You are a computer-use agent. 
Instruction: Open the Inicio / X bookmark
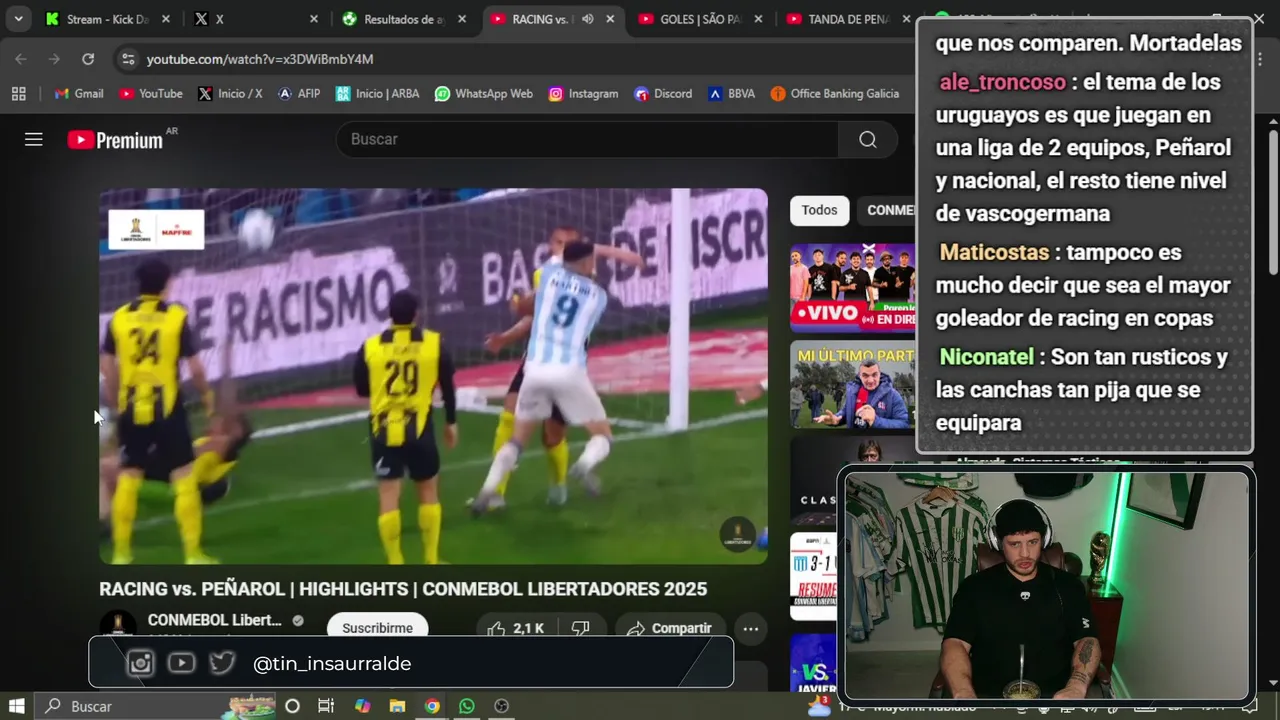point(230,93)
